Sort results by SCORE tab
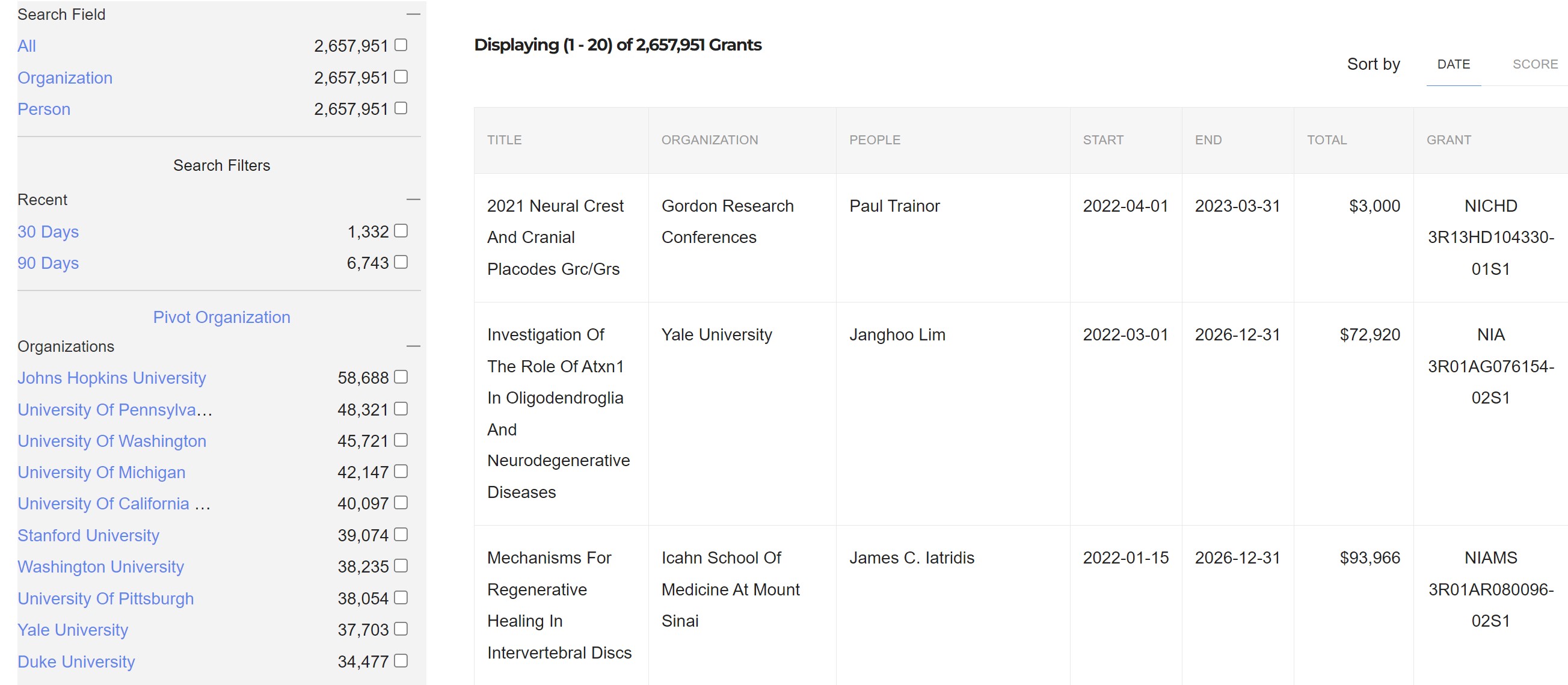Screen dimensions: 1568x685 [x=1534, y=64]
